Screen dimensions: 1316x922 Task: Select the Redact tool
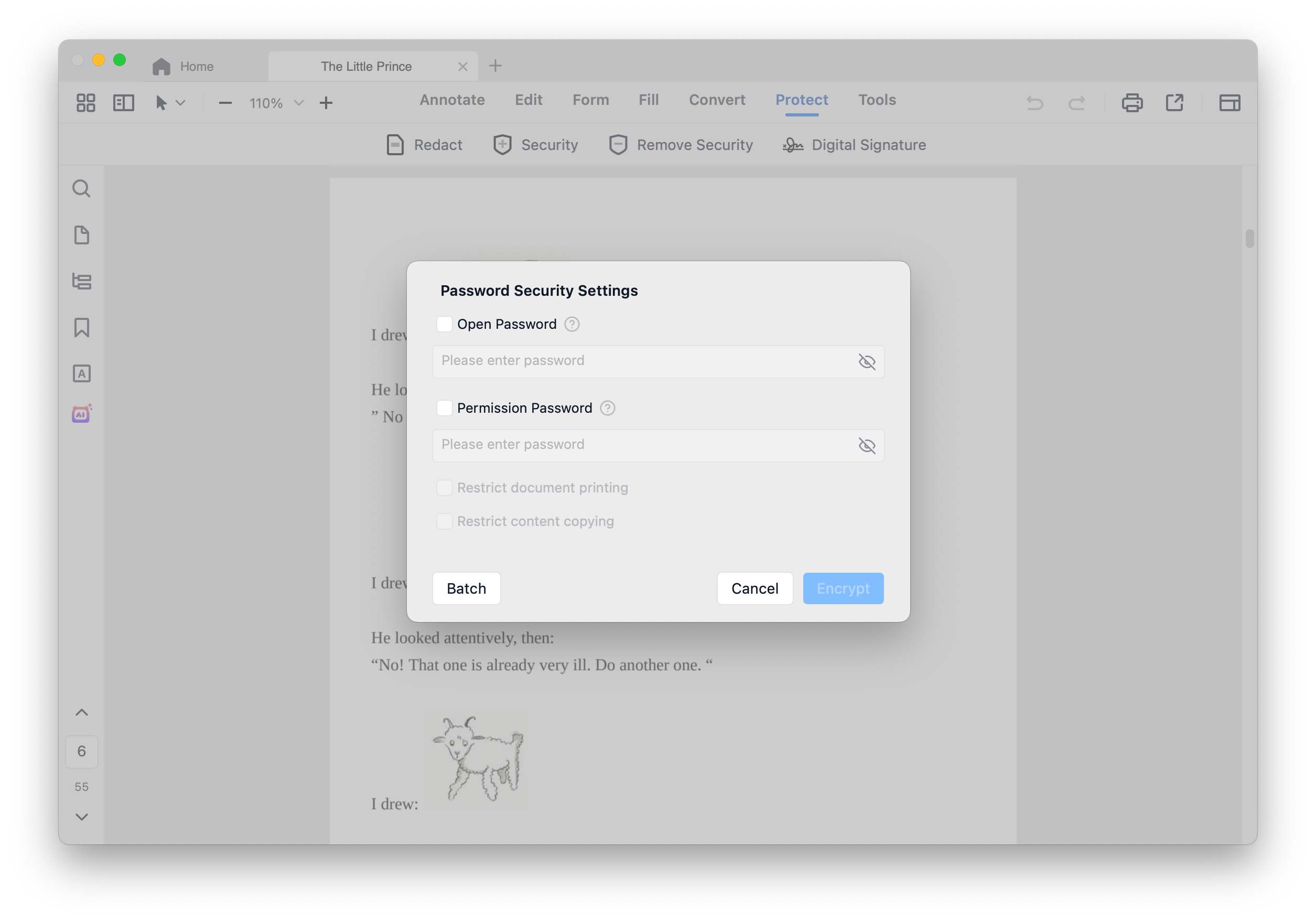pyautogui.click(x=424, y=145)
